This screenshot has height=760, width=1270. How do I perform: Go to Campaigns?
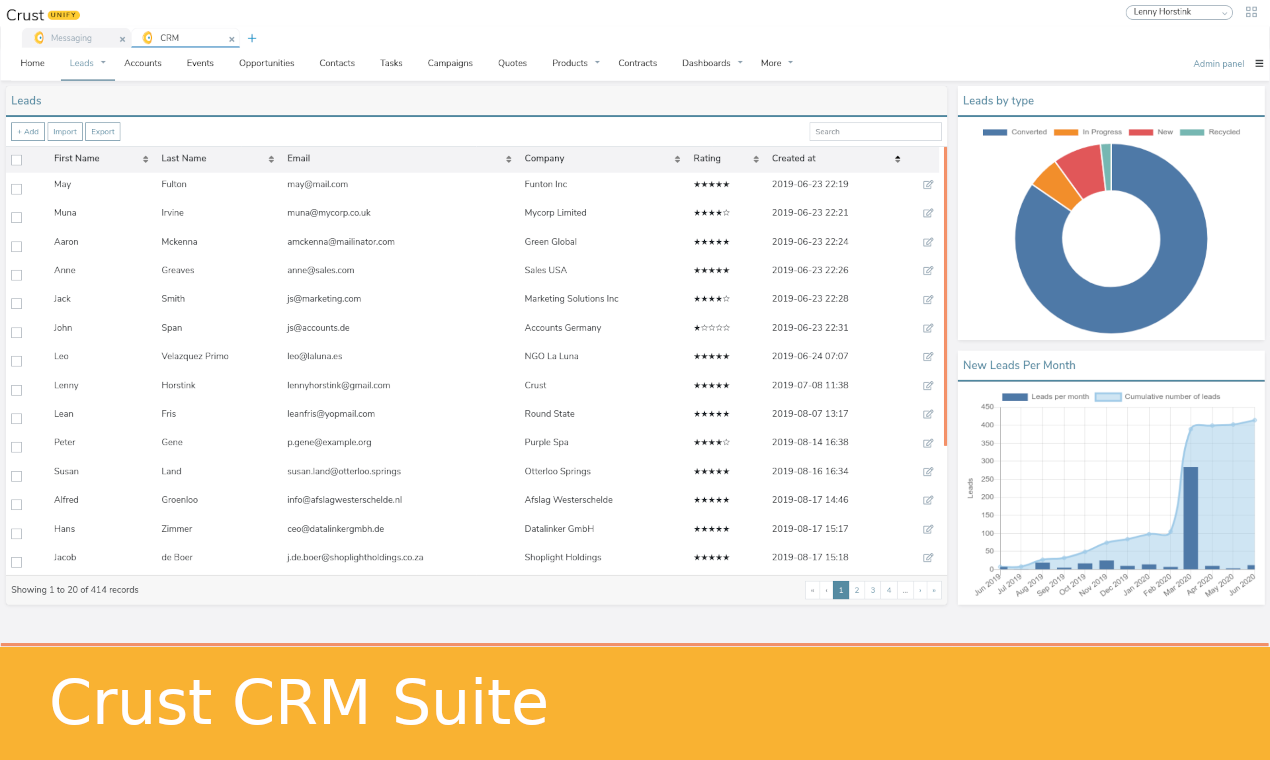(x=450, y=63)
